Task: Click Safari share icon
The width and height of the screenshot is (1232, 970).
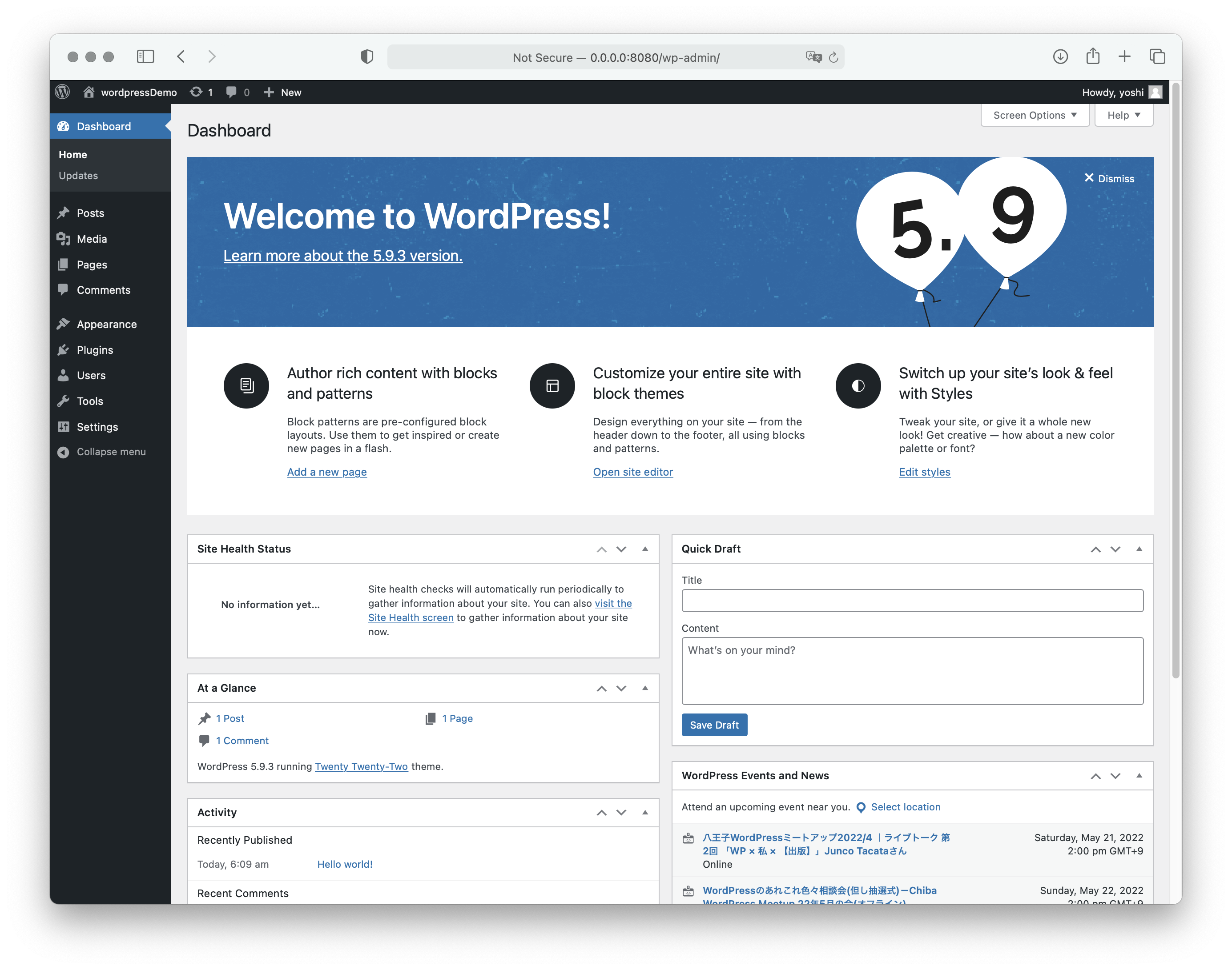Action: point(1092,56)
